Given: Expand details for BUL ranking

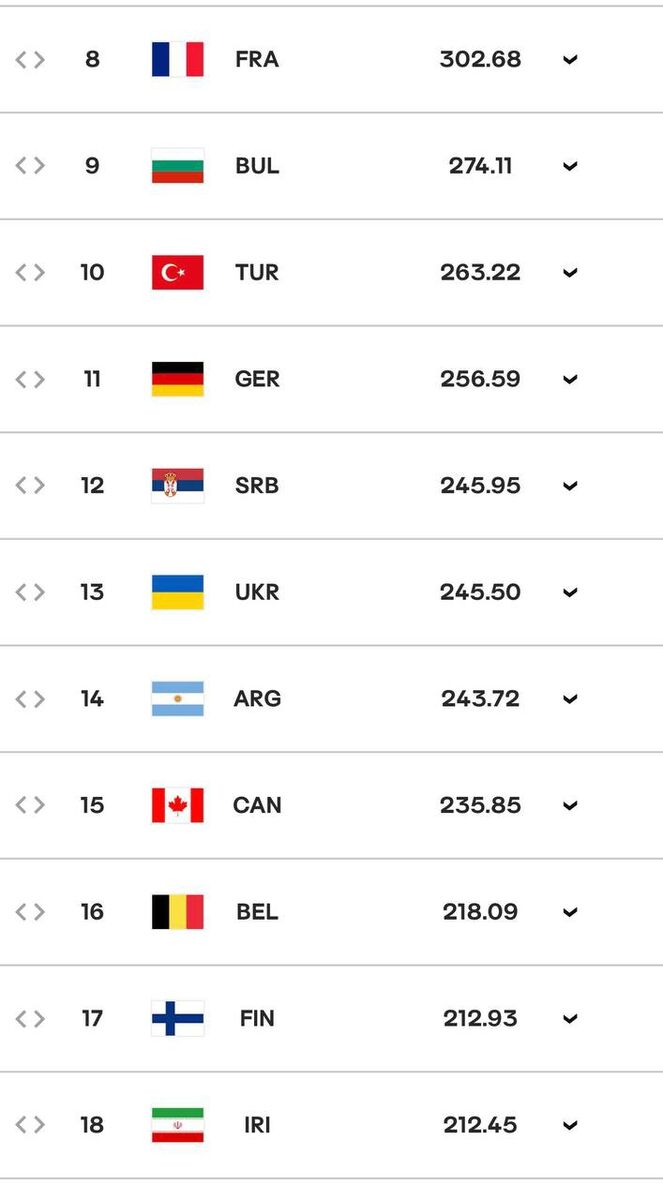Looking at the screenshot, I should click(570, 166).
